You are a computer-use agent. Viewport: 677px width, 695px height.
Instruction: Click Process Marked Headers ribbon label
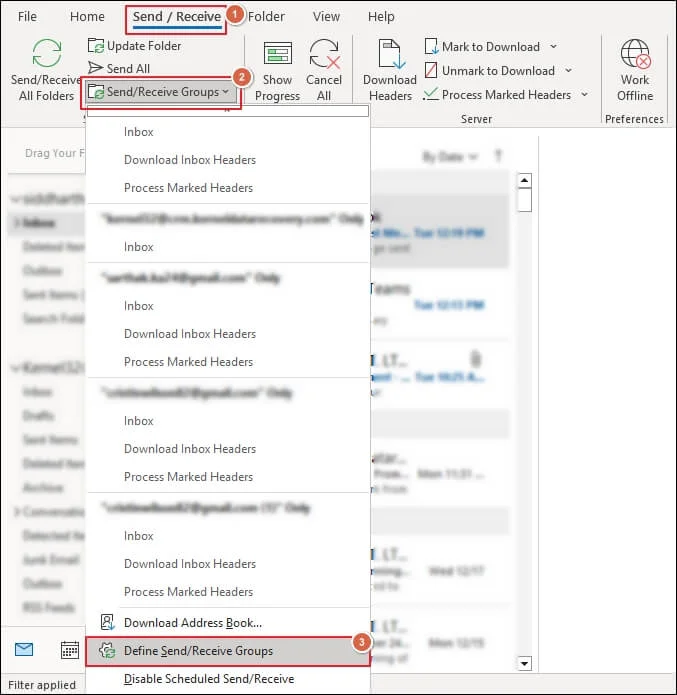point(506,94)
